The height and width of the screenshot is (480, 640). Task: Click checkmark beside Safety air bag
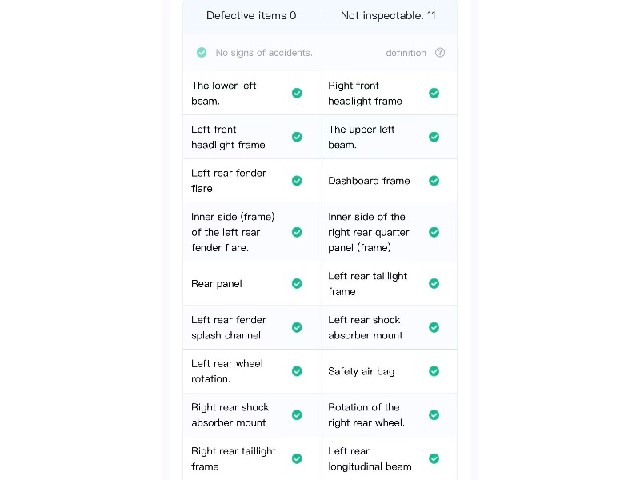434,371
